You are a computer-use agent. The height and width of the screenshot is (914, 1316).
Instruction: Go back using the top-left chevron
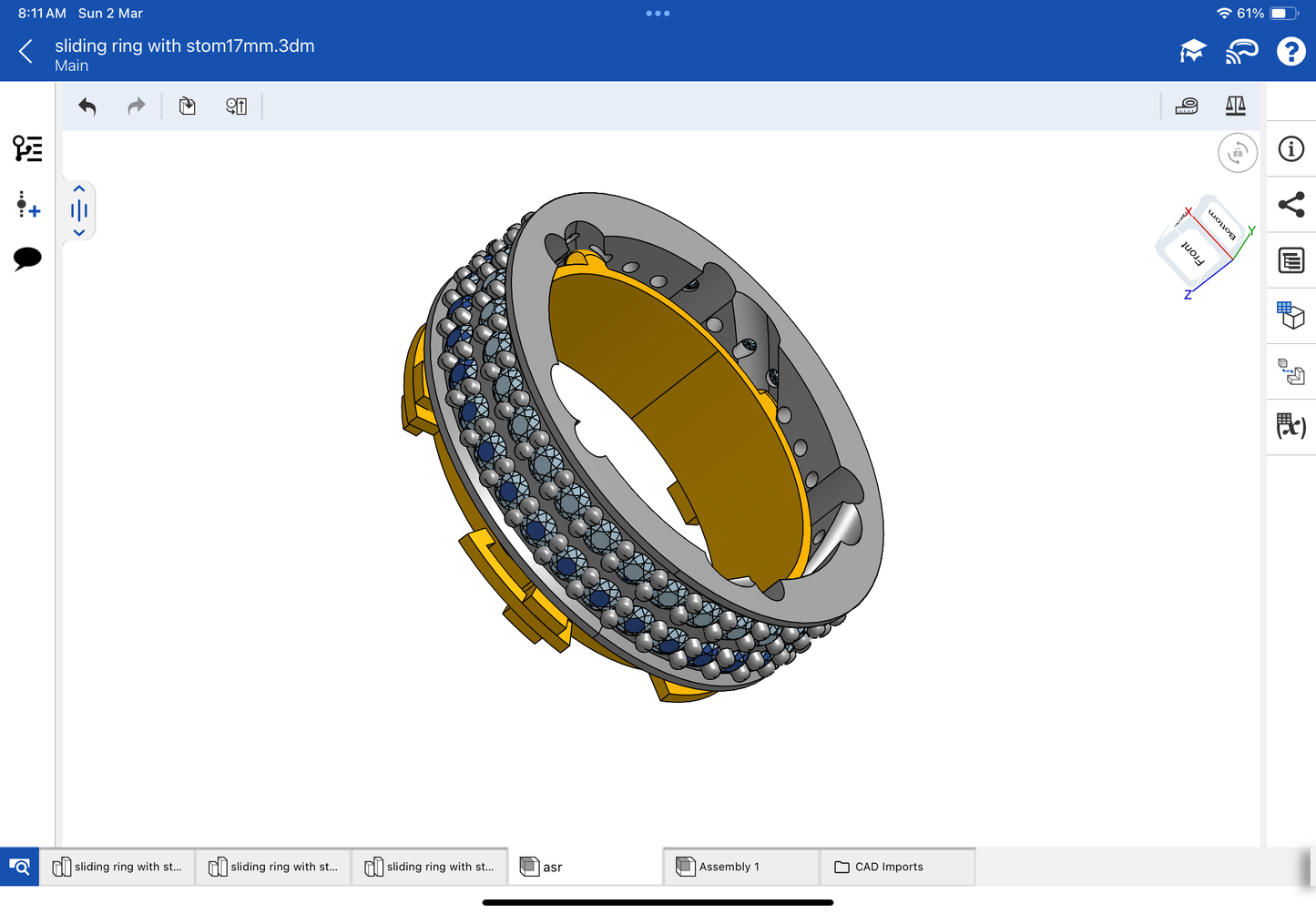26,52
